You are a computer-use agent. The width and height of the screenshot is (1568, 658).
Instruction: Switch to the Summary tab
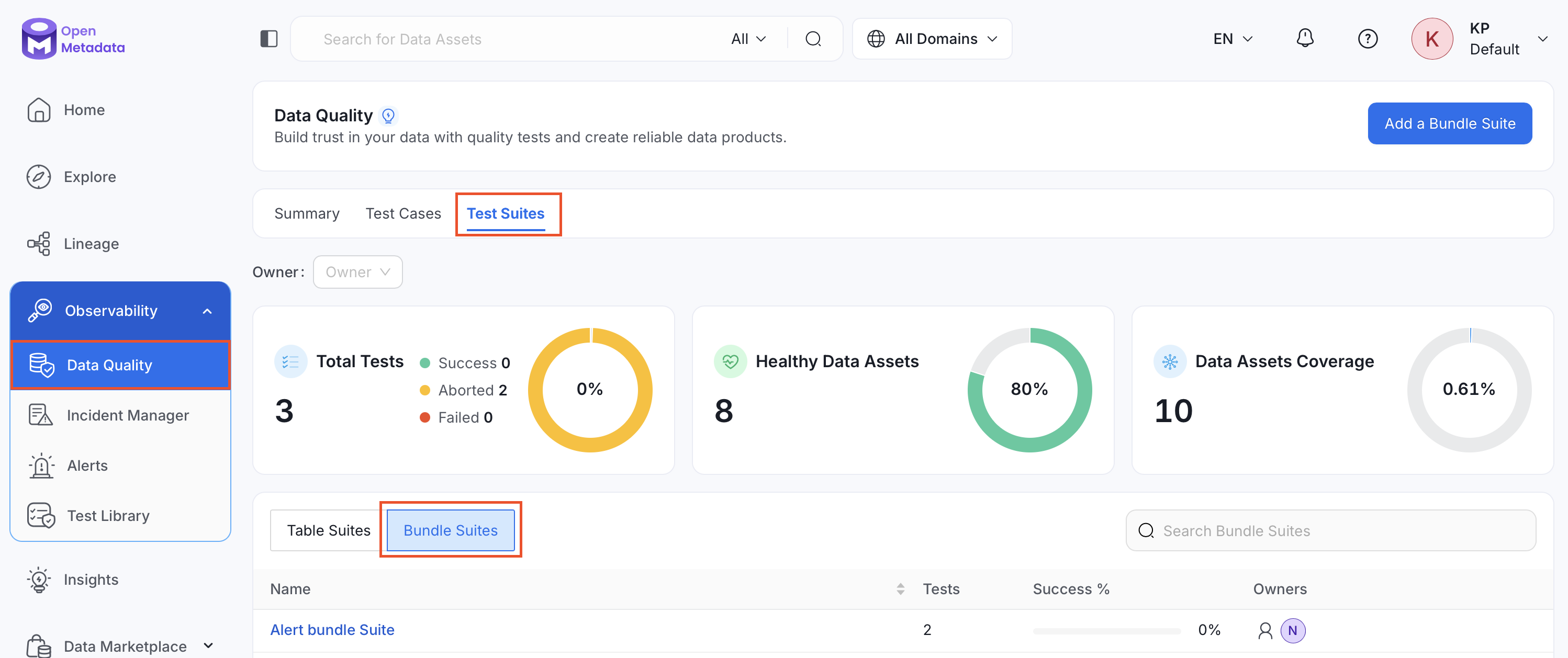pyautogui.click(x=307, y=213)
